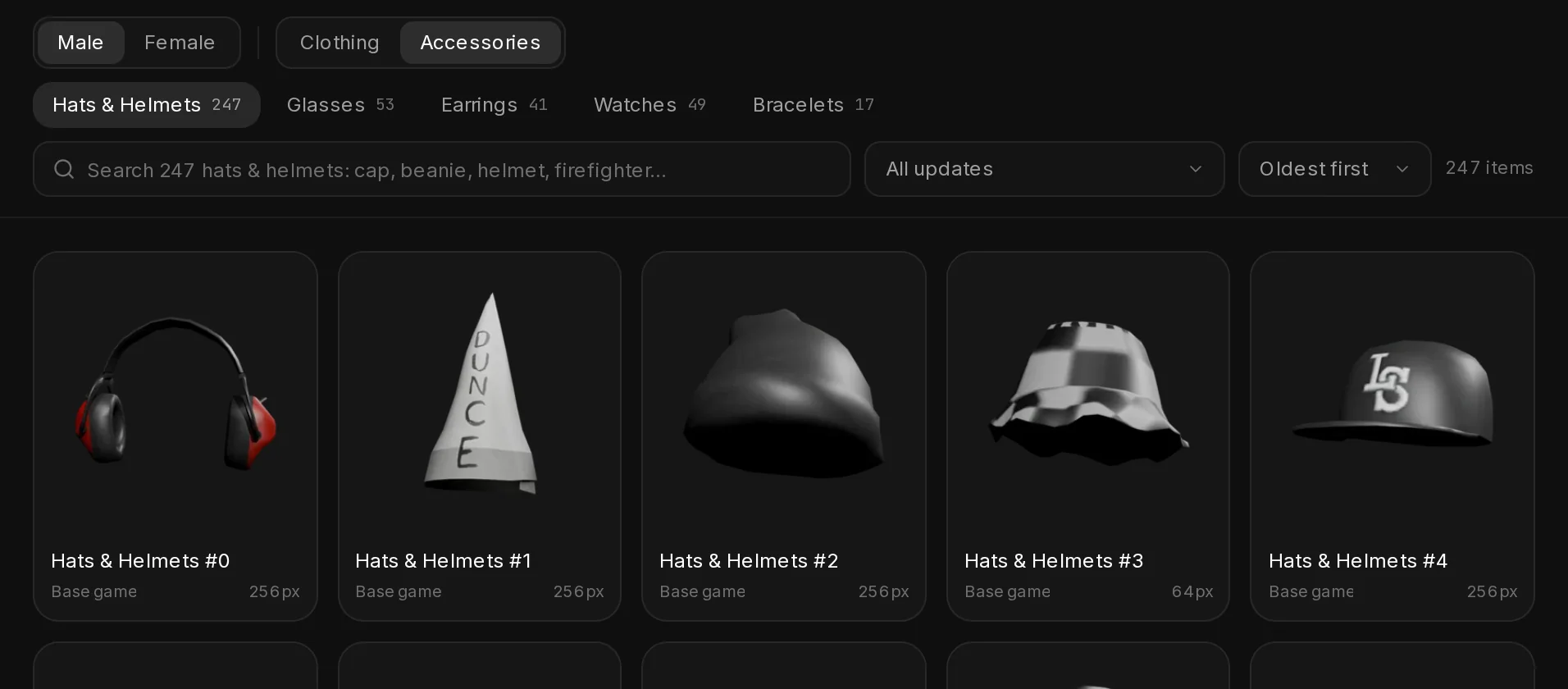The image size is (1568, 689).
Task: Click the Hats & Helmets #0 title
Action: [140, 561]
